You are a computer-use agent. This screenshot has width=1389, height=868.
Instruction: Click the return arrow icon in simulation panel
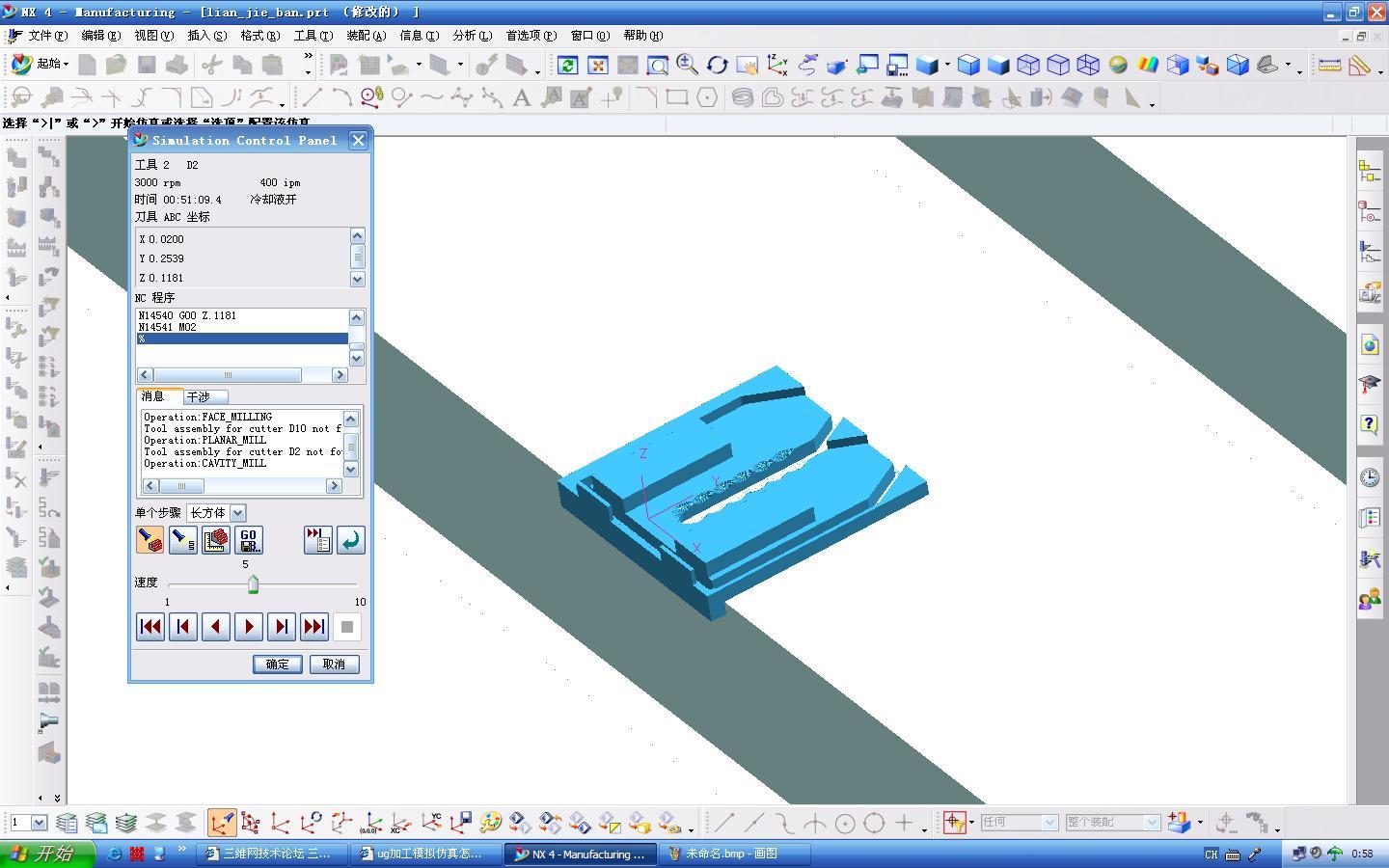tap(351, 540)
